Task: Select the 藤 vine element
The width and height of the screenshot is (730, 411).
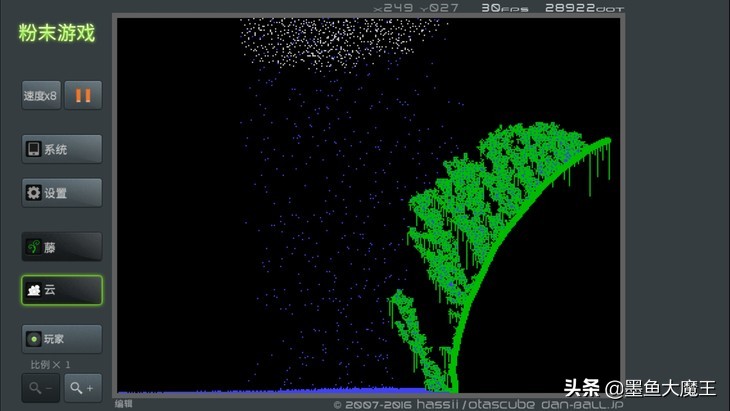Action: (x=62, y=247)
